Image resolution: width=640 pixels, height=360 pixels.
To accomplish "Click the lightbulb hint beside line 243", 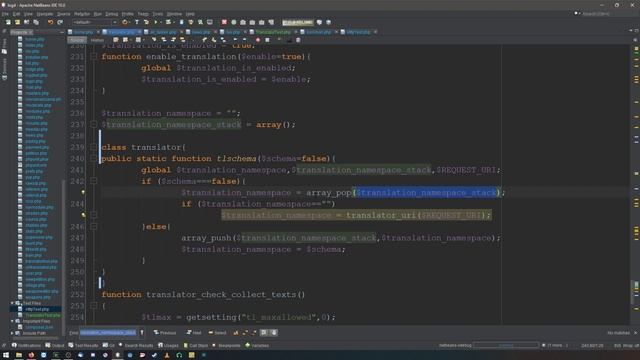I will [x=83, y=192].
